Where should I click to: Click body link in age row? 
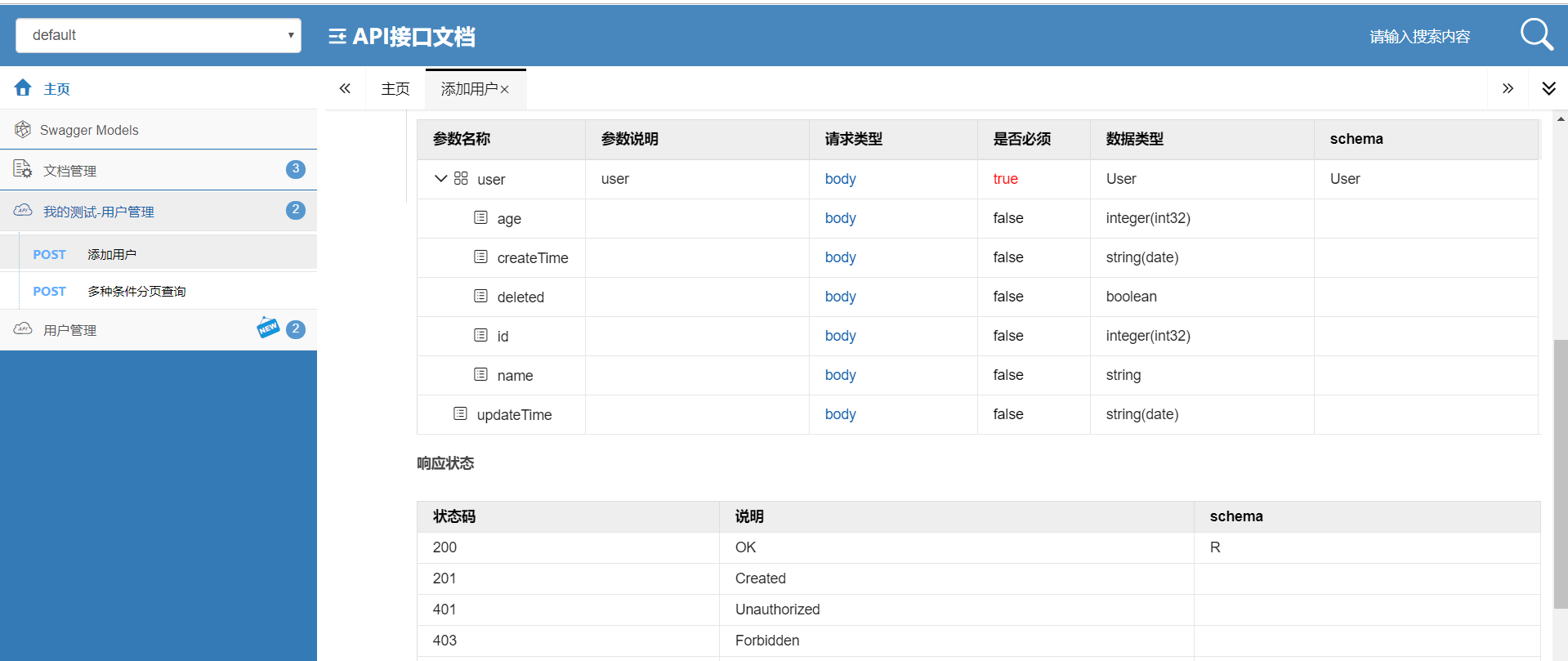[x=840, y=218]
